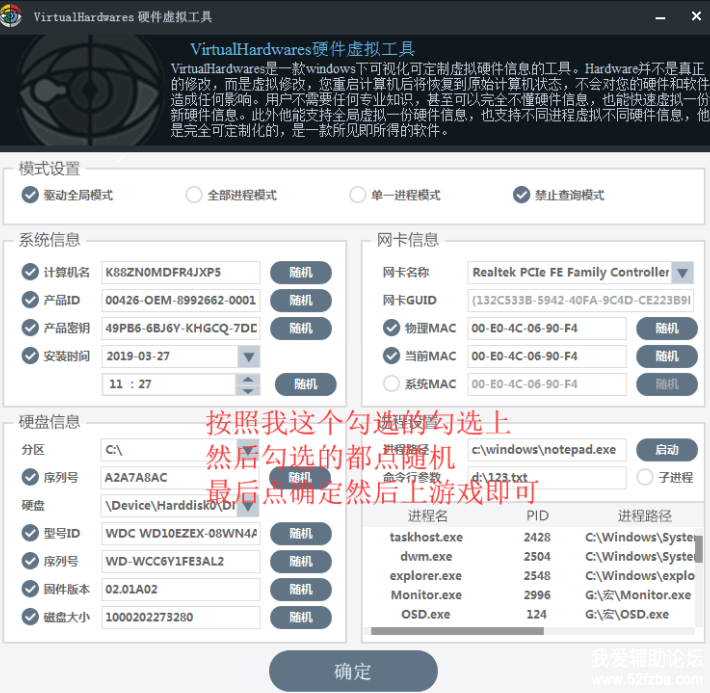This screenshot has width=710, height=693.
Task: Click the 进程名 column header
Action: (x=427, y=515)
